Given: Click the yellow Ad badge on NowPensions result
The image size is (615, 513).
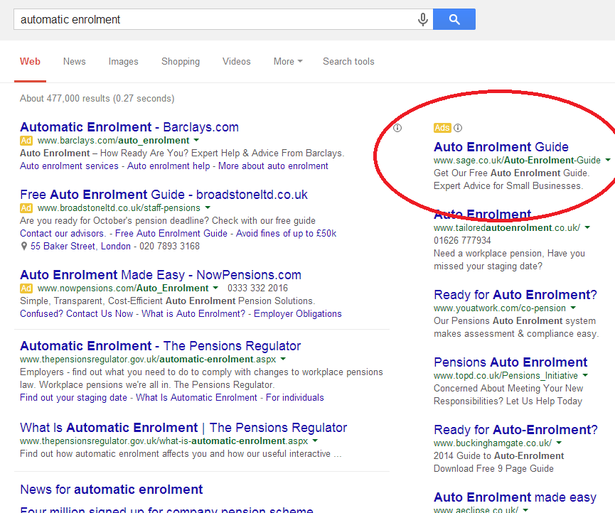Looking at the screenshot, I should (26, 288).
